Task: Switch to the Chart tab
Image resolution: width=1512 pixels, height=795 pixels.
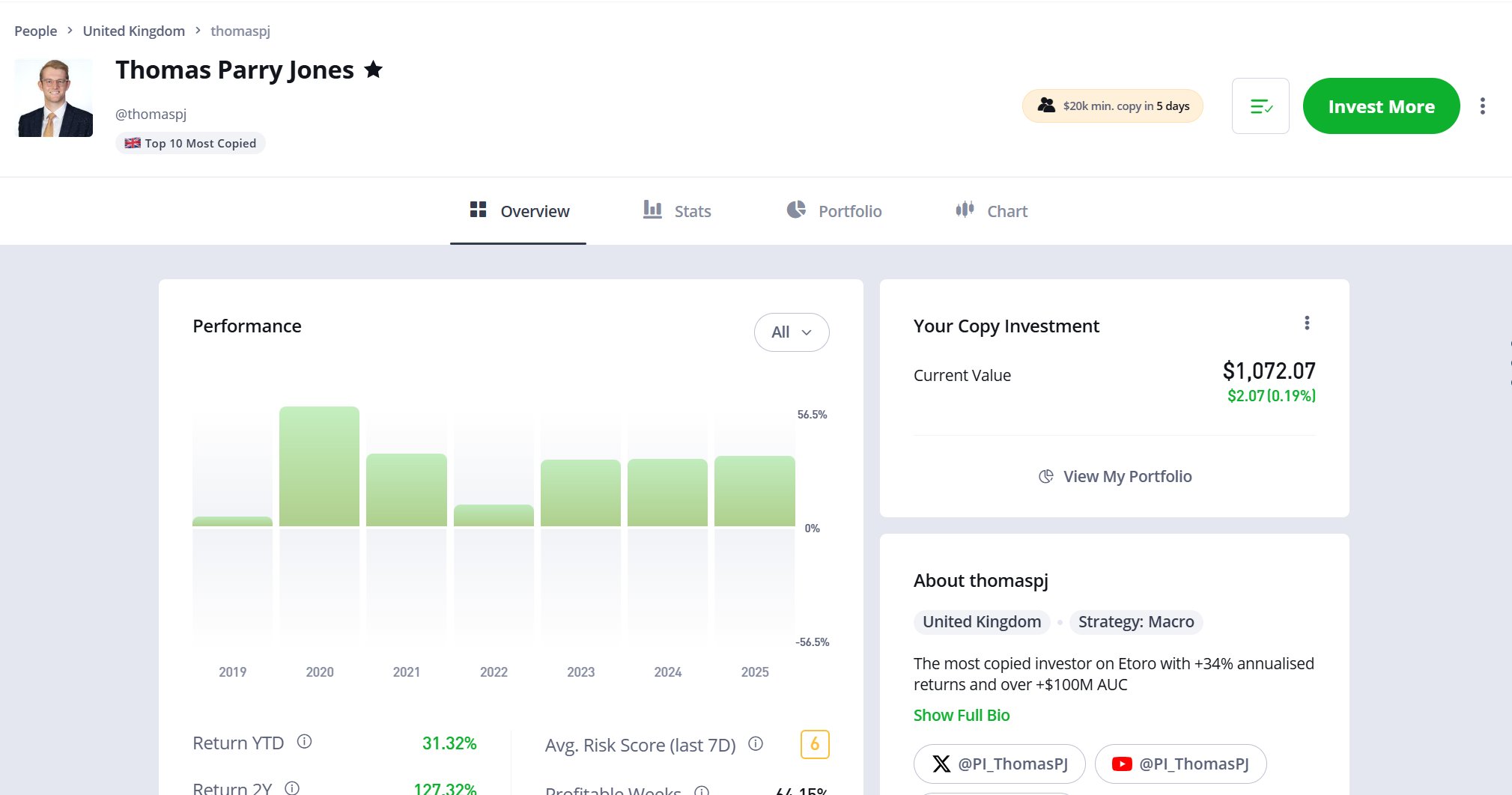Action: click(x=991, y=211)
